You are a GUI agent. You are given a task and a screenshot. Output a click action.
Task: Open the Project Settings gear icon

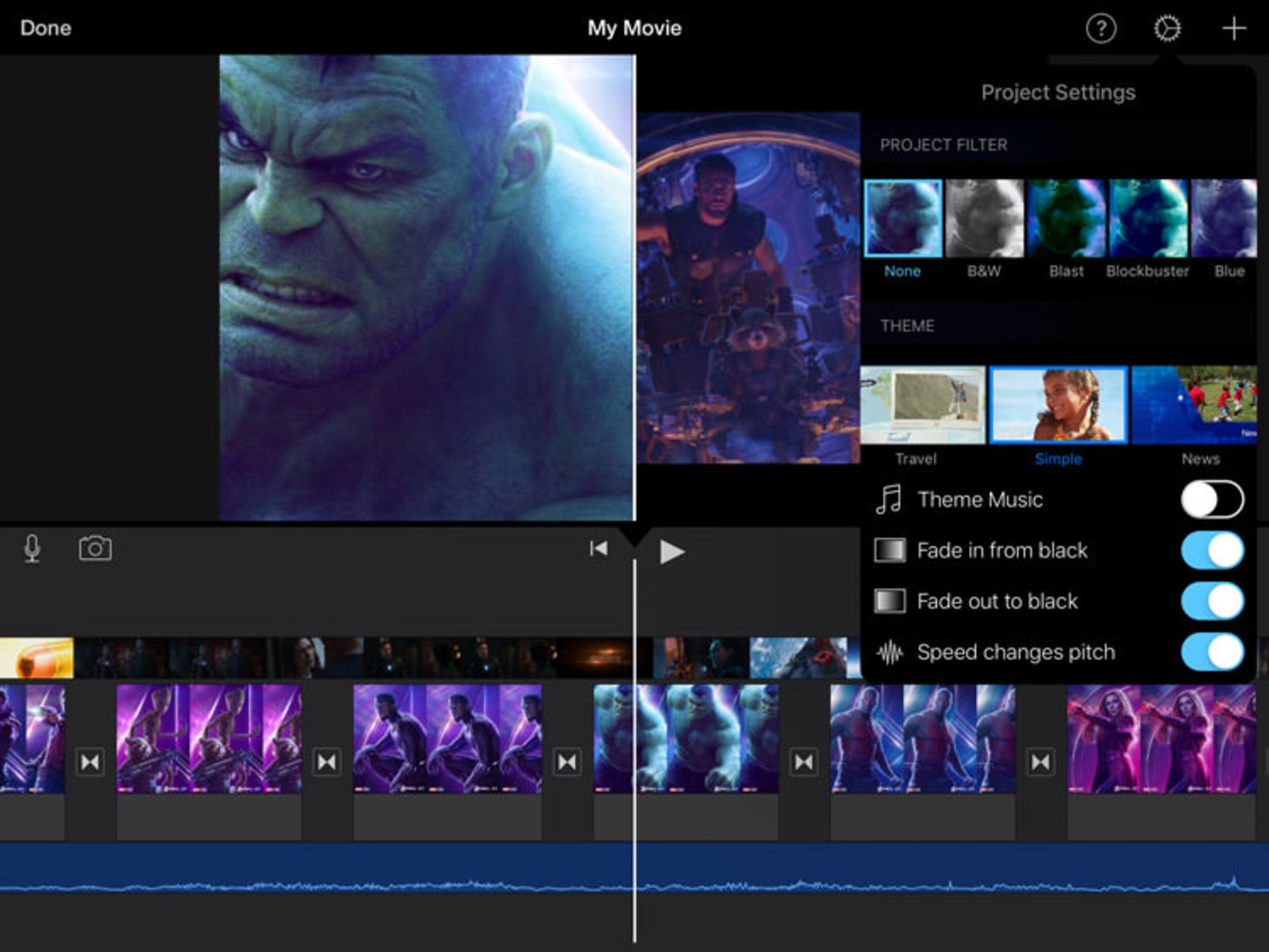coord(1167,28)
